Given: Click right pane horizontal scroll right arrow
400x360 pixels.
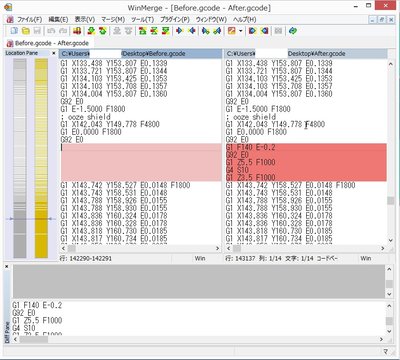Looking at the screenshot, I should [382, 248].
